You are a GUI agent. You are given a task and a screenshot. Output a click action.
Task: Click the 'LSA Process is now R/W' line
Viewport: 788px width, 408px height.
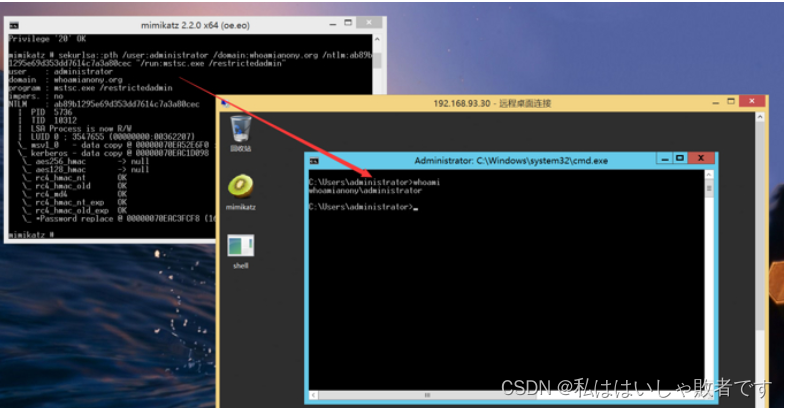[x=81, y=129]
